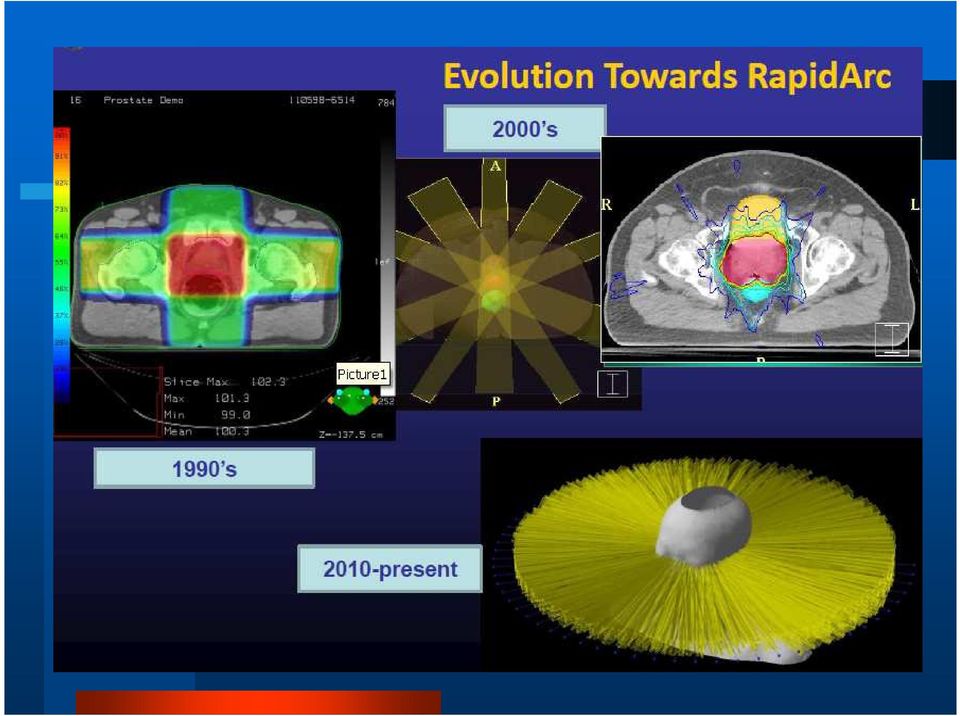Screen dimensions: 960x716
Task: Click the cyan rectum contour on the CT
Action: [x=758, y=295]
